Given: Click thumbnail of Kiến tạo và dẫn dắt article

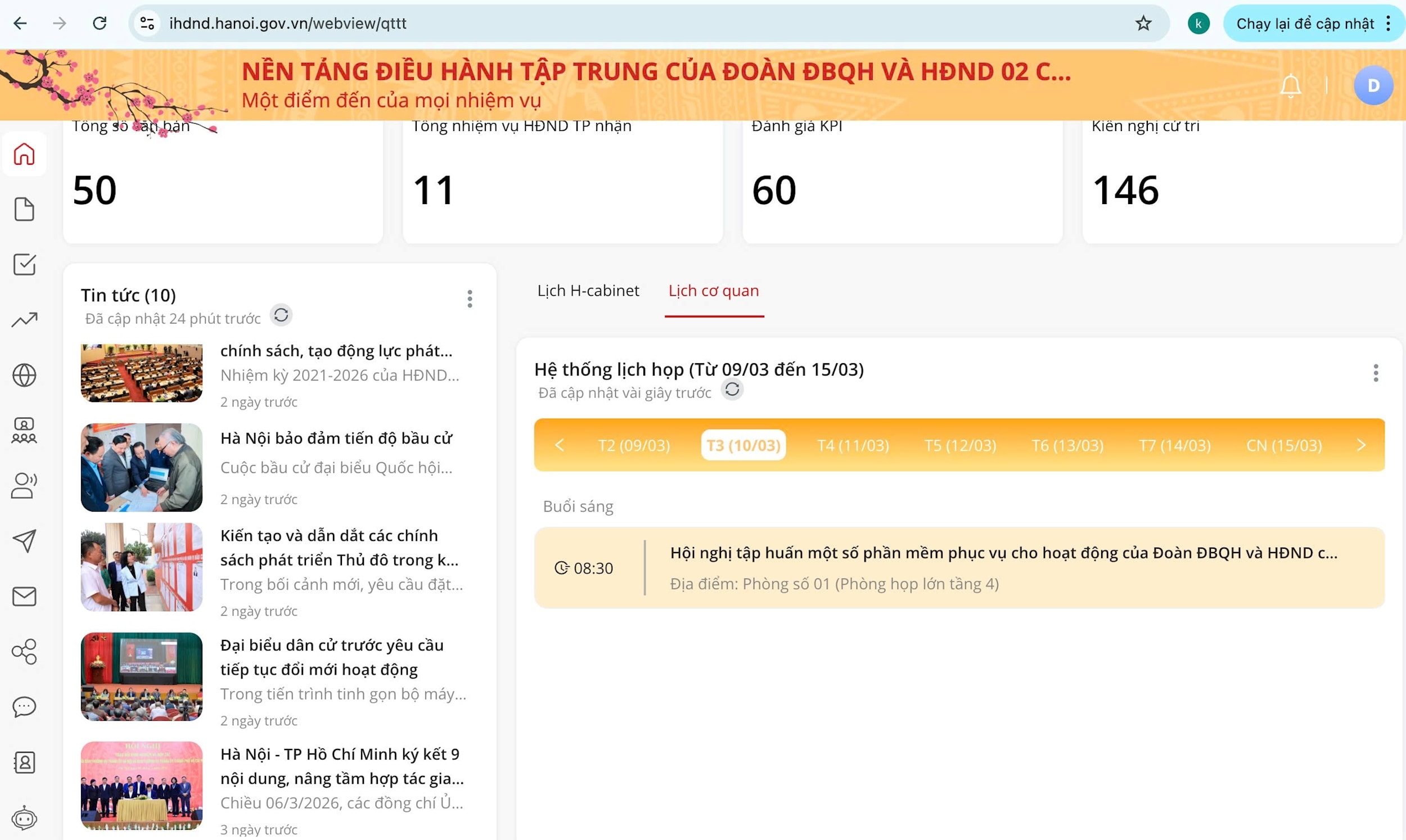Looking at the screenshot, I should [x=142, y=567].
